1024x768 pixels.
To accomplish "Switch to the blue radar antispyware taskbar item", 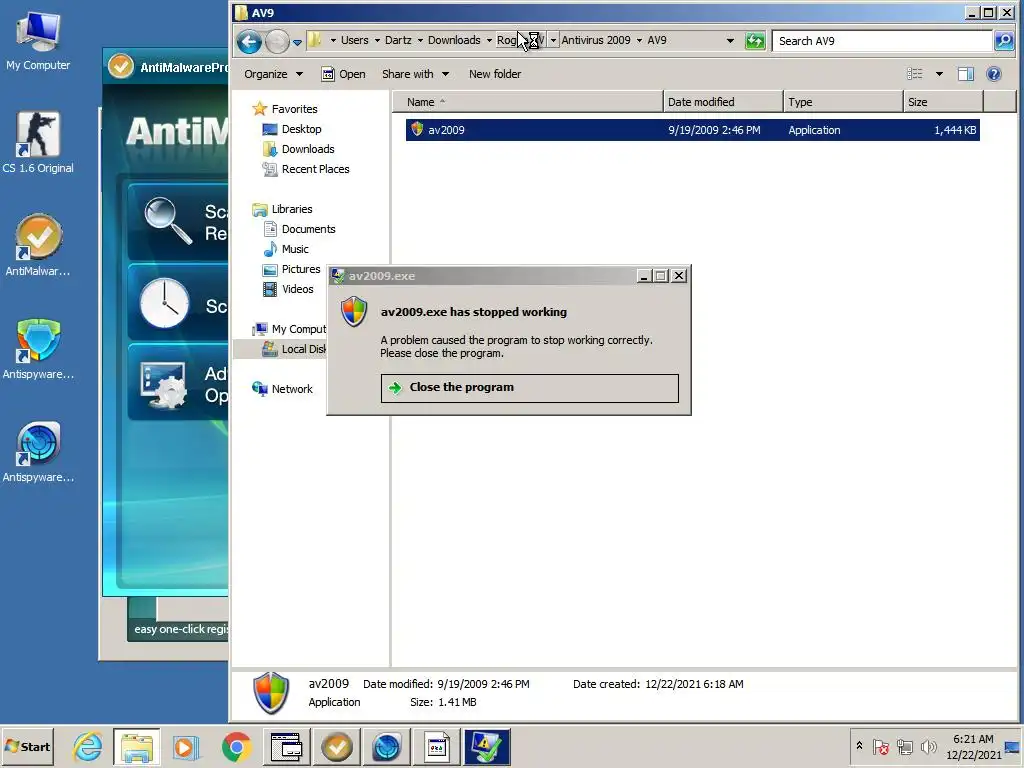I will click(x=387, y=747).
